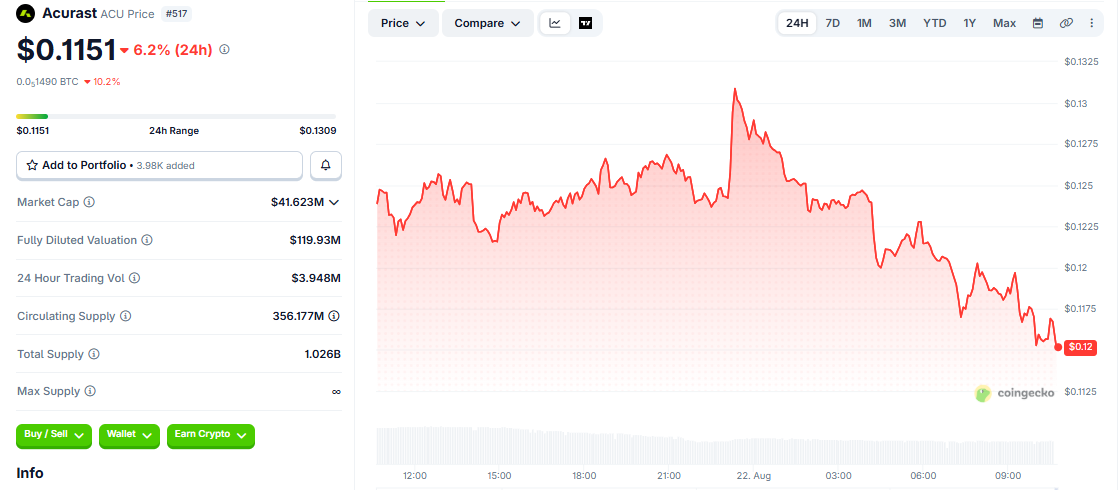Click the 22. Aug x-axis label

pos(754,476)
